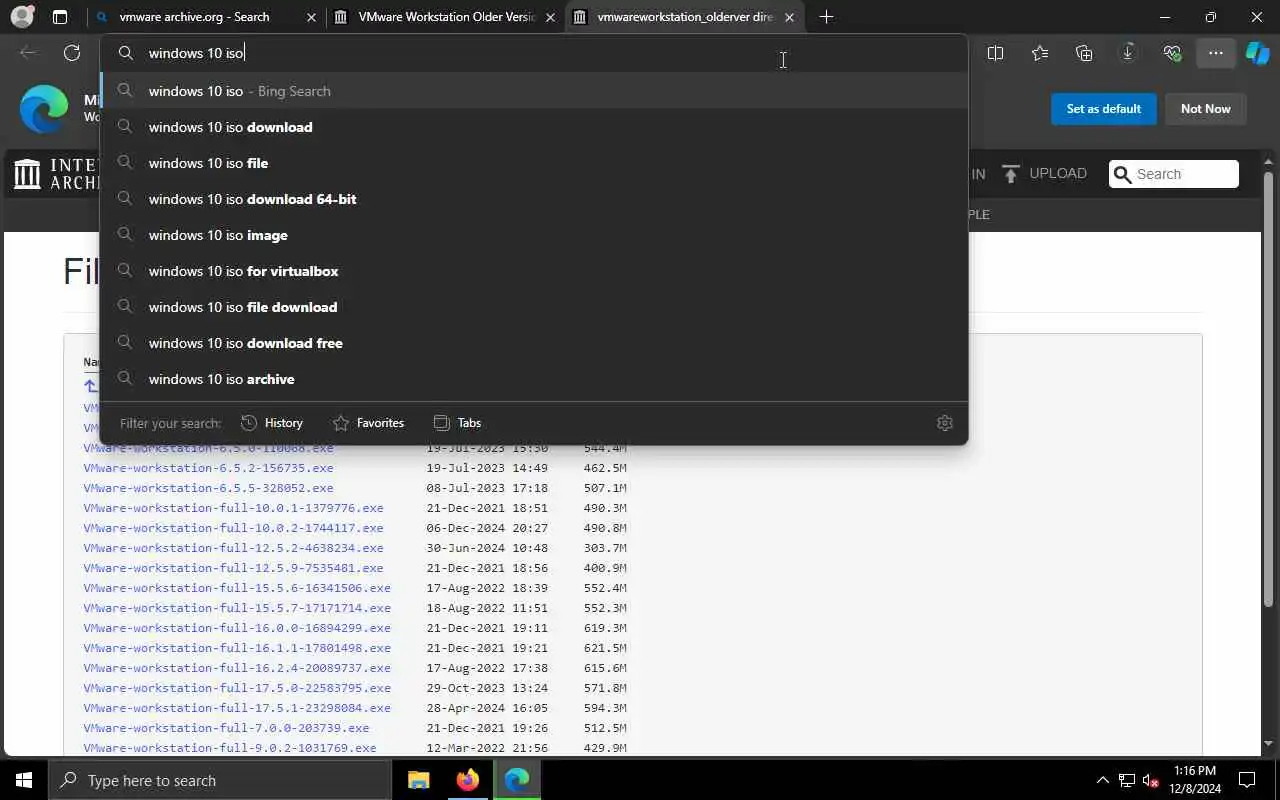Download VMware-workstation-full-17.5.0-22583795.exe
Viewport: 1280px width, 800px height.
[x=237, y=688]
